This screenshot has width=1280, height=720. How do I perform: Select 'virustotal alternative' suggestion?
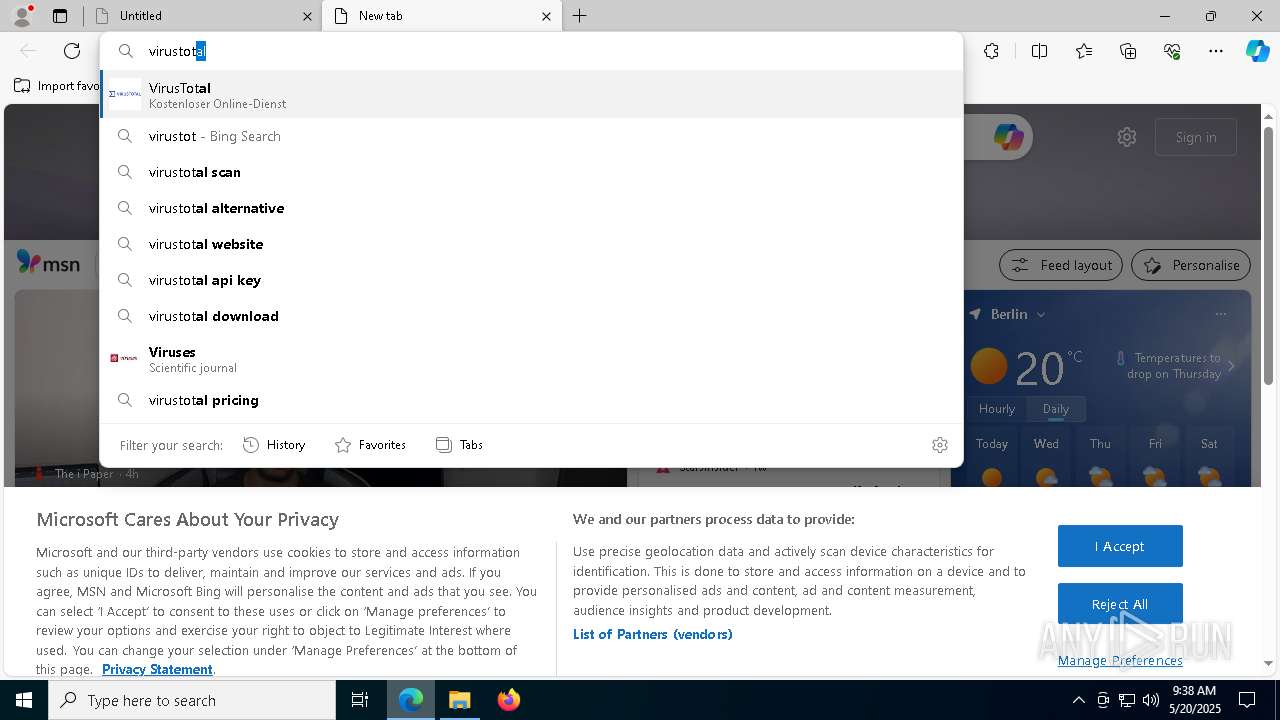click(x=531, y=208)
